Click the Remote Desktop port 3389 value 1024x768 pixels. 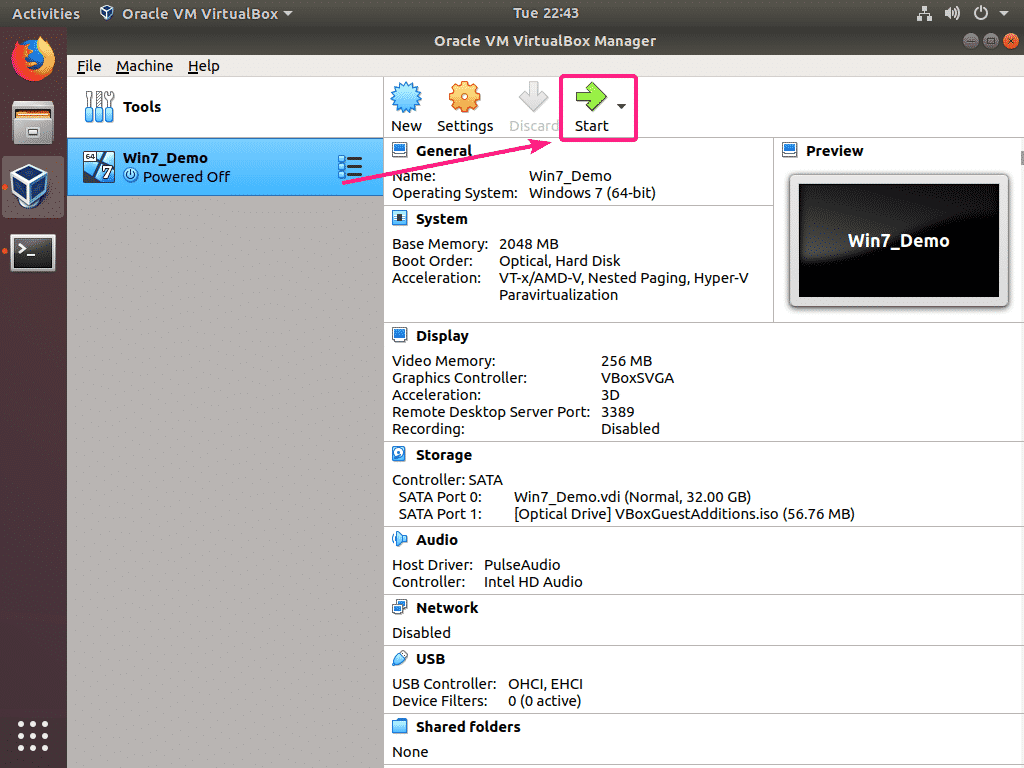click(x=617, y=412)
